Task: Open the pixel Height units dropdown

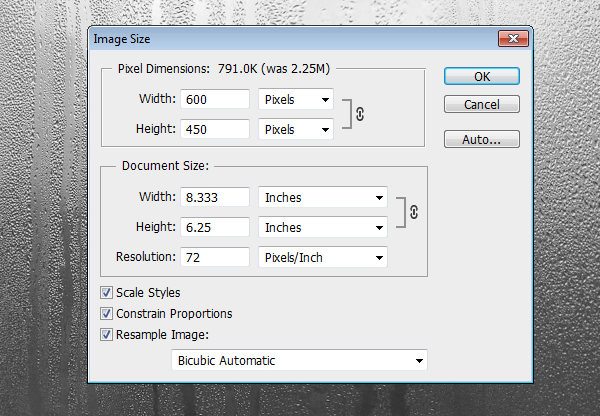Action: [296, 129]
